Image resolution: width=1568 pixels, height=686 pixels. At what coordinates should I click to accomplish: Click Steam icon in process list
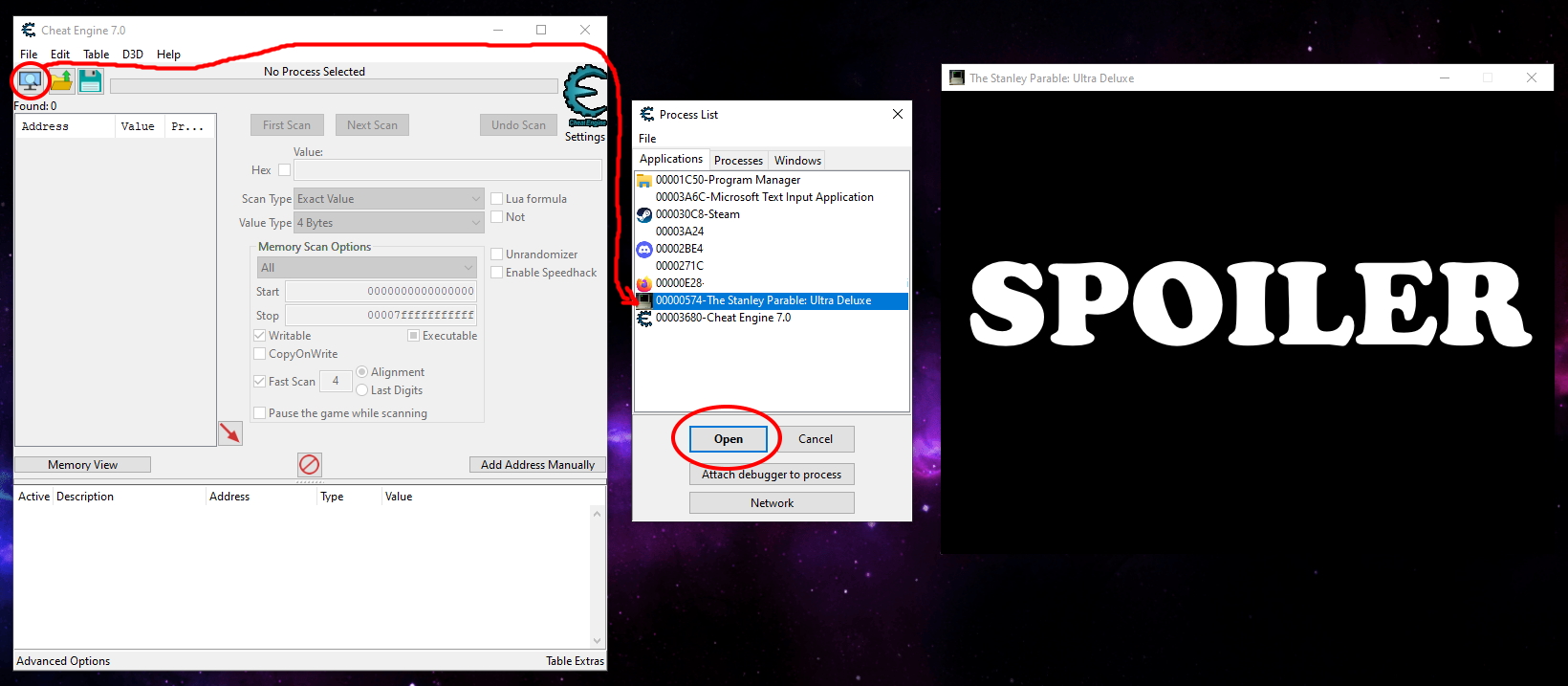click(x=644, y=214)
